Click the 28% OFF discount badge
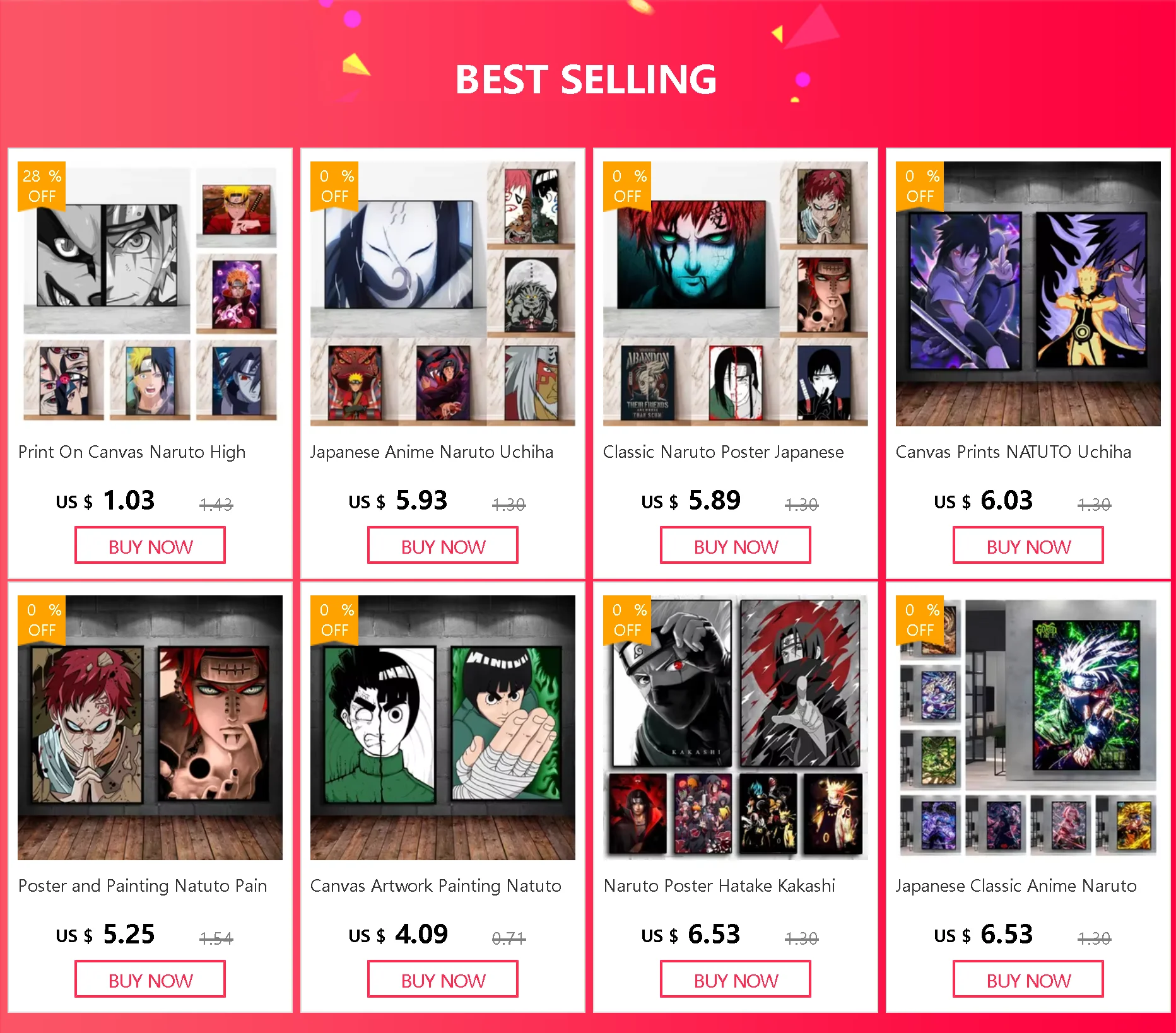 (x=42, y=186)
